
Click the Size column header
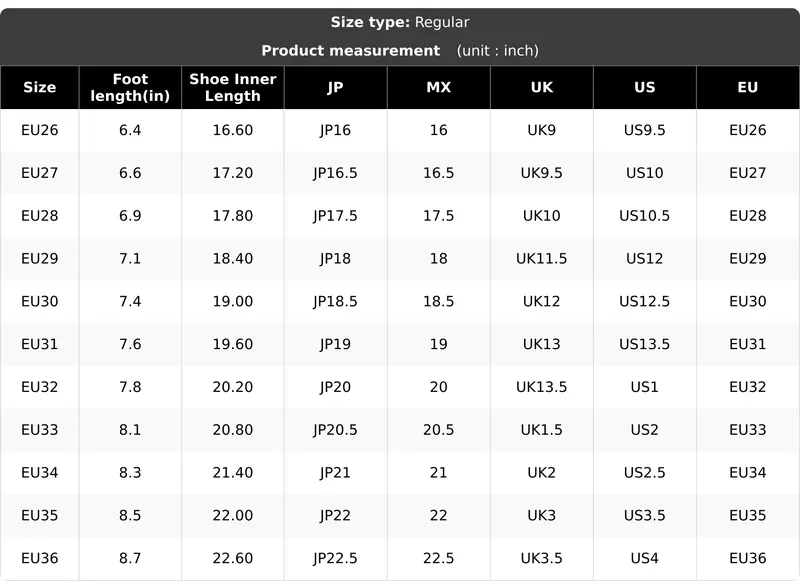click(39, 87)
